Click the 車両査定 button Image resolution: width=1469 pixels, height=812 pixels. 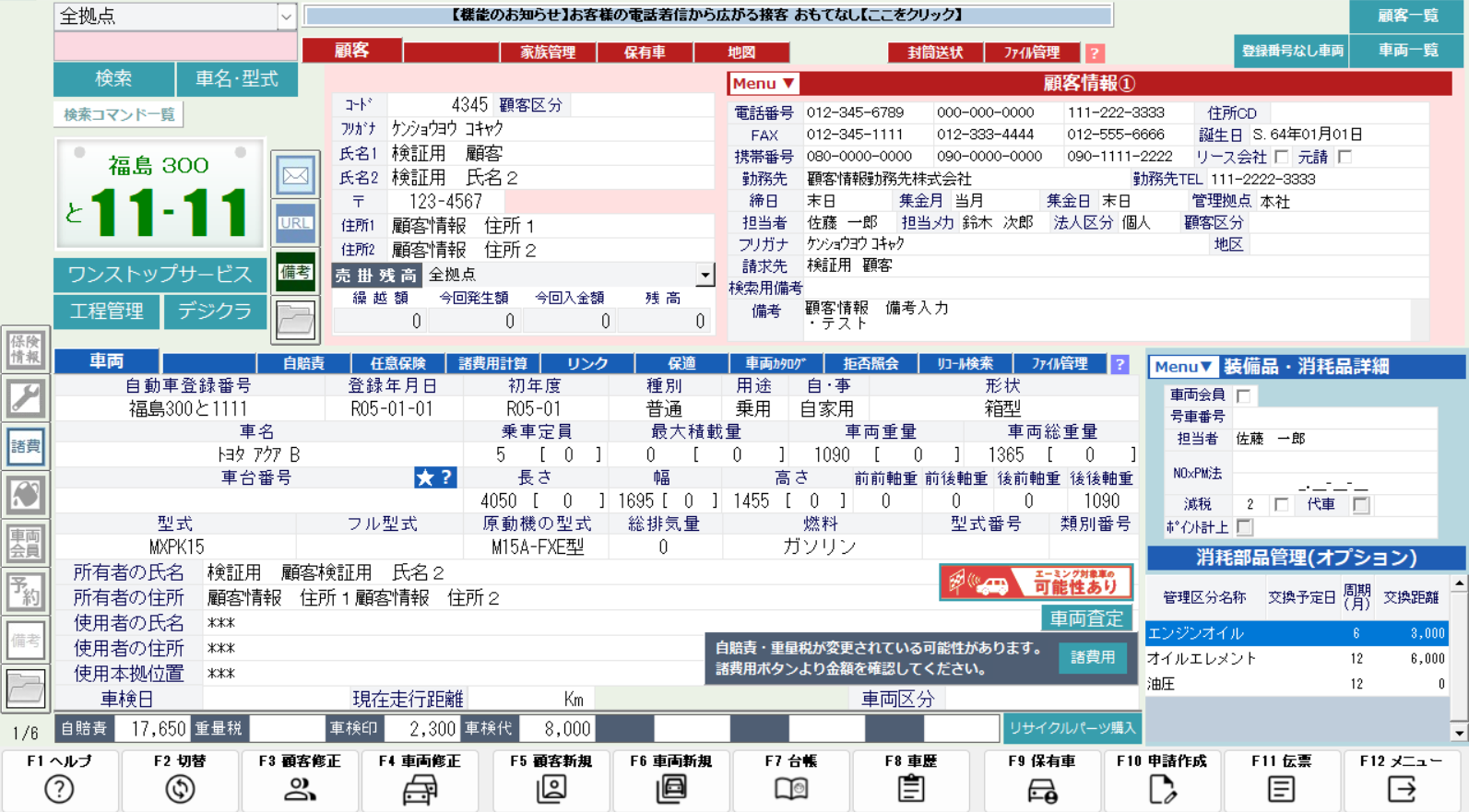tap(1086, 618)
